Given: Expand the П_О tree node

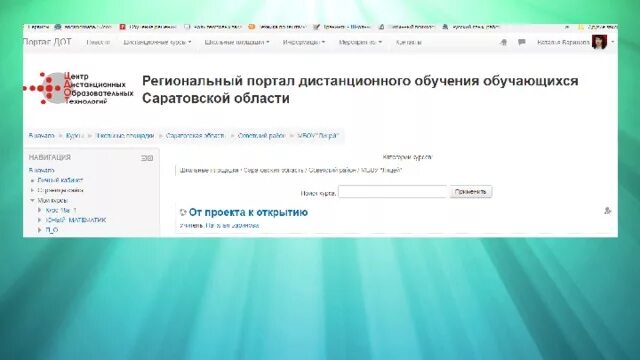Looking at the screenshot, I should pos(40,230).
